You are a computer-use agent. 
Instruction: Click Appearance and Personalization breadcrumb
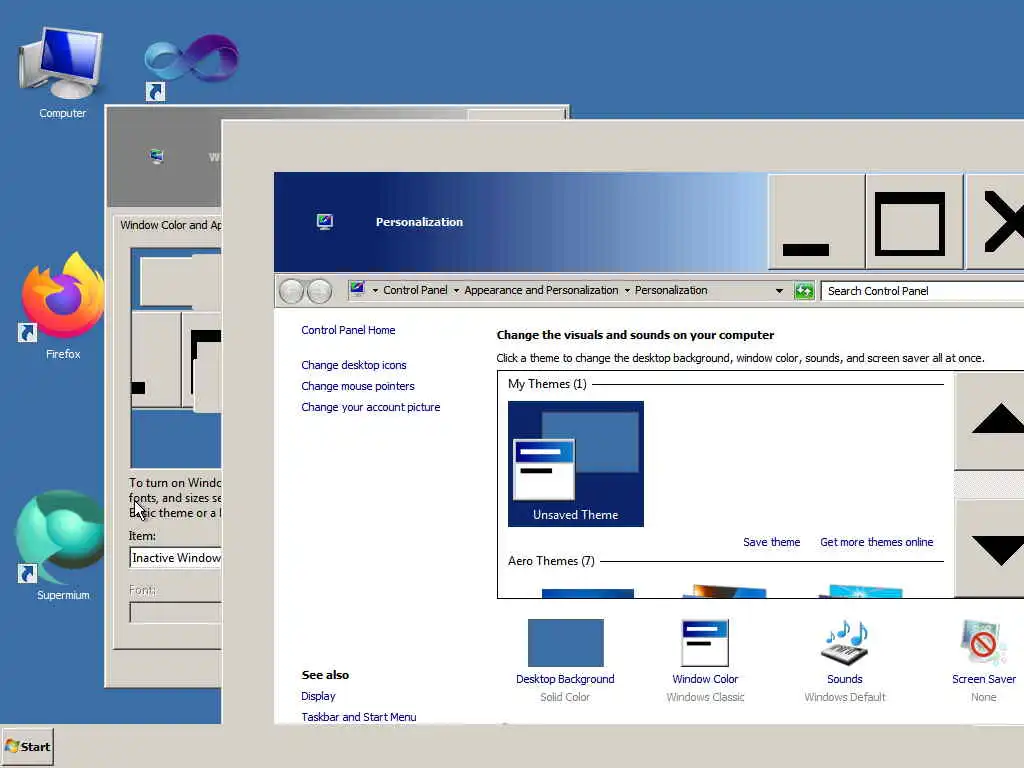(x=541, y=290)
